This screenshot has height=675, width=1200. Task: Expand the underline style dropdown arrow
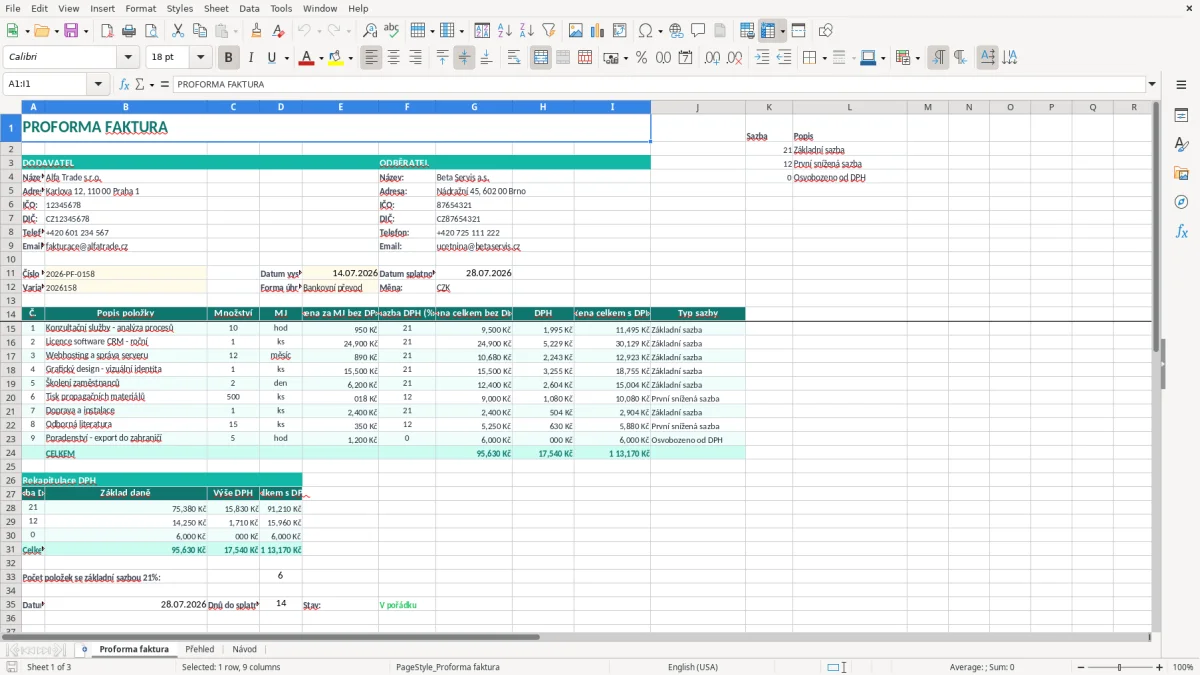(x=286, y=58)
